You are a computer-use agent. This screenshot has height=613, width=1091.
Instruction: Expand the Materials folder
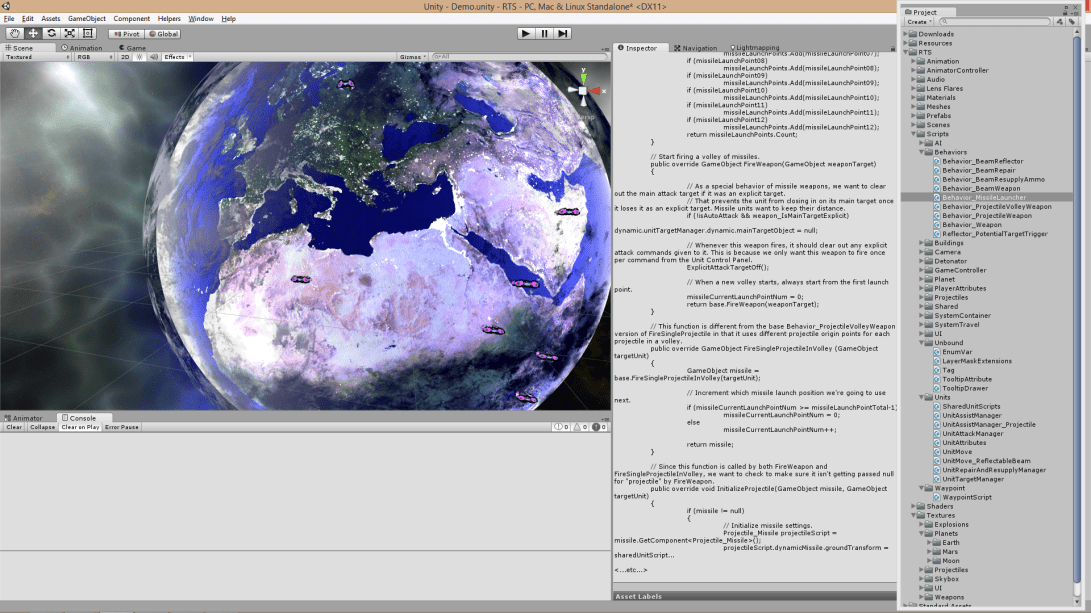(914, 98)
